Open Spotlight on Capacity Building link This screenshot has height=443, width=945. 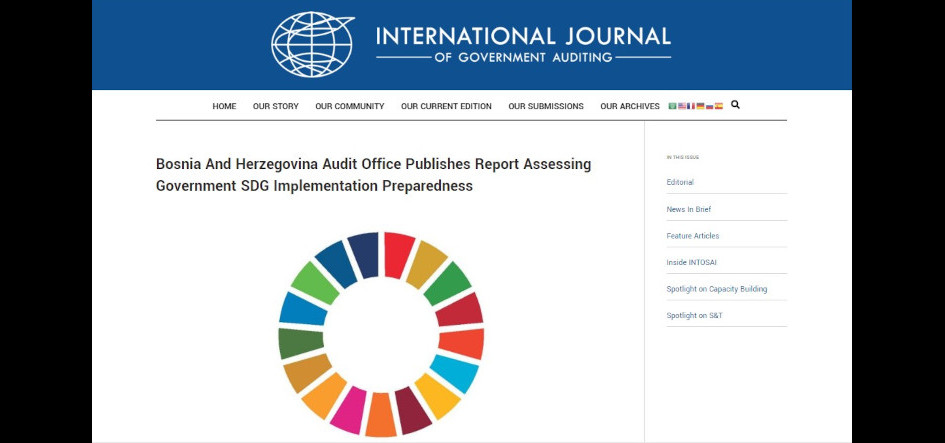[716, 289]
